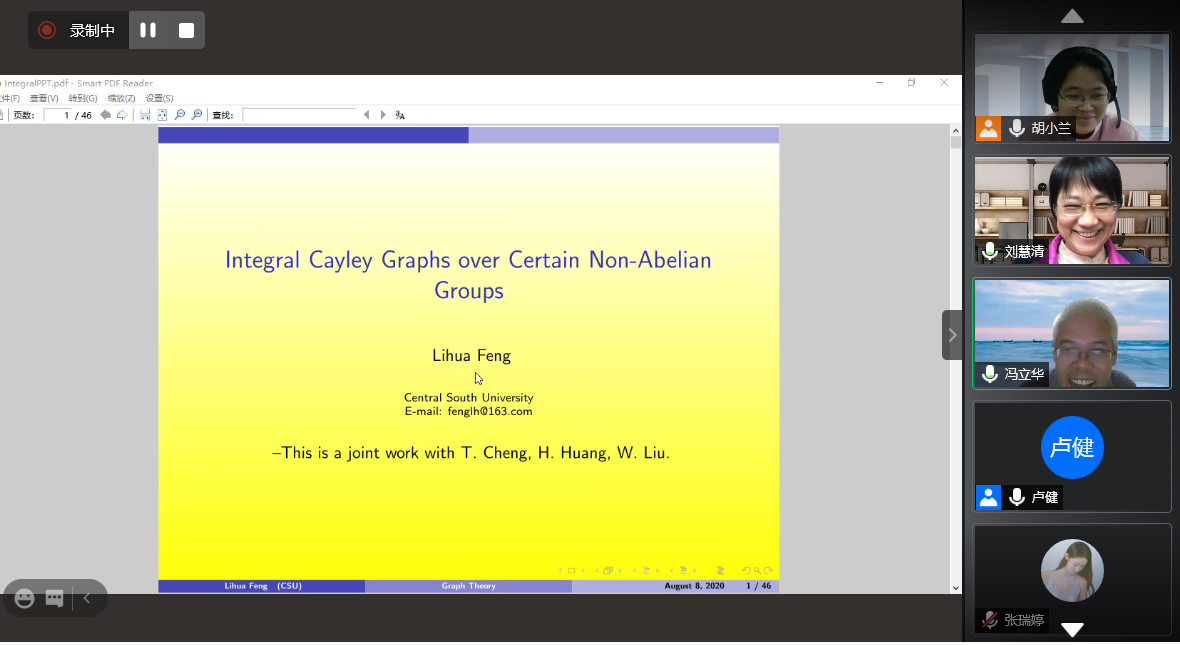Toggle match case search option

click(400, 115)
